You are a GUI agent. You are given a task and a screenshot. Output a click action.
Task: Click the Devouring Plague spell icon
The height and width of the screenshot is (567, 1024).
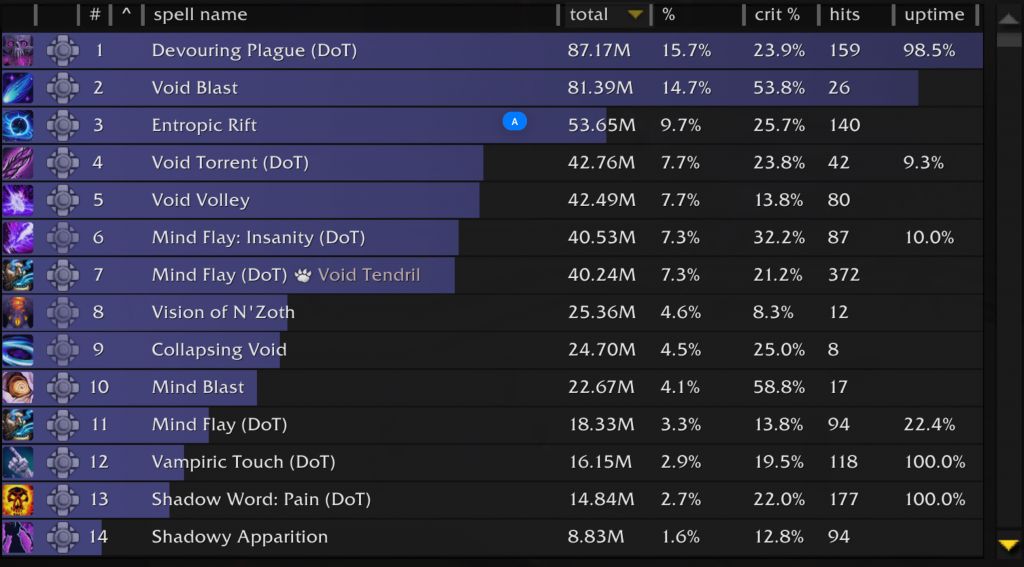click(18, 51)
